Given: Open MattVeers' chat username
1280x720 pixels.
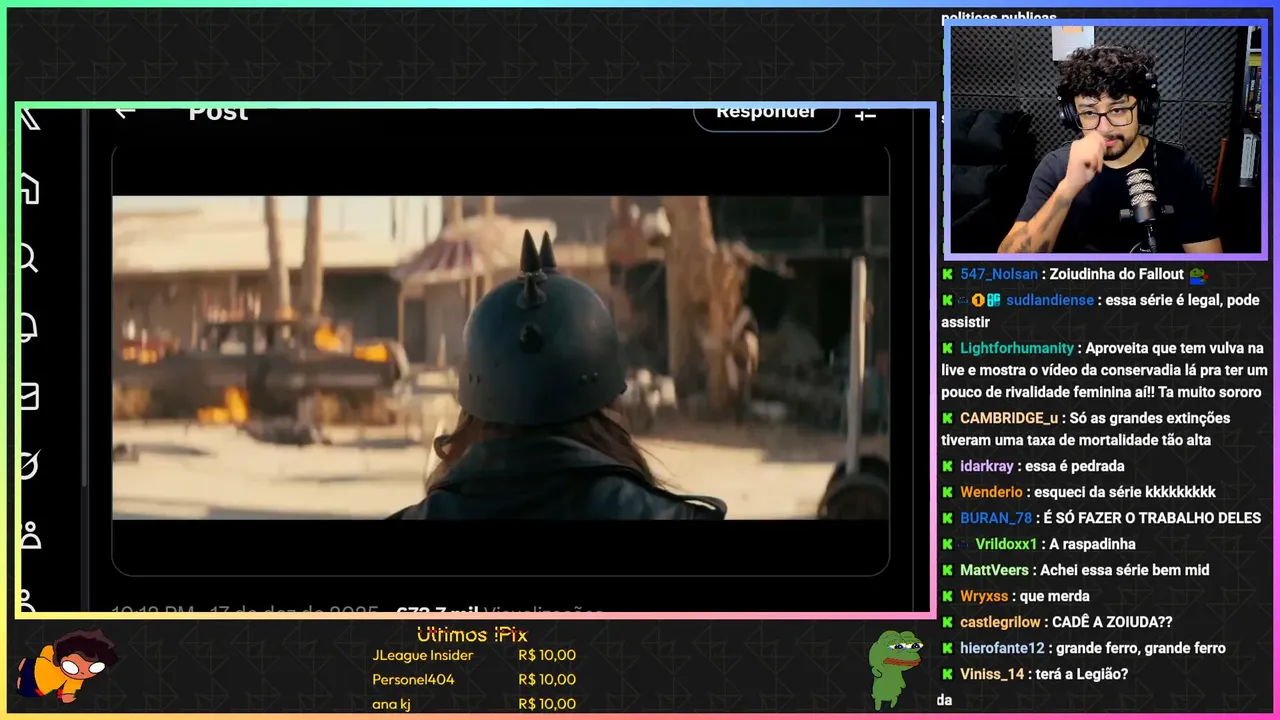Looking at the screenshot, I should [x=994, y=570].
